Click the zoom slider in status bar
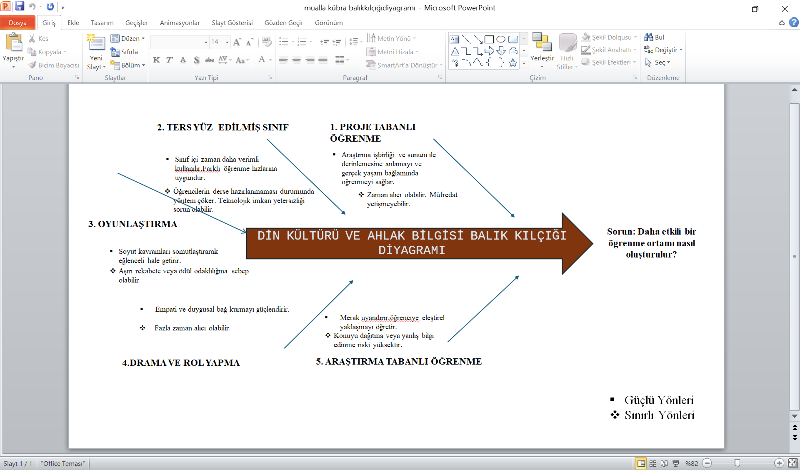Image resolution: width=800 pixels, height=470 pixels. (x=737, y=463)
